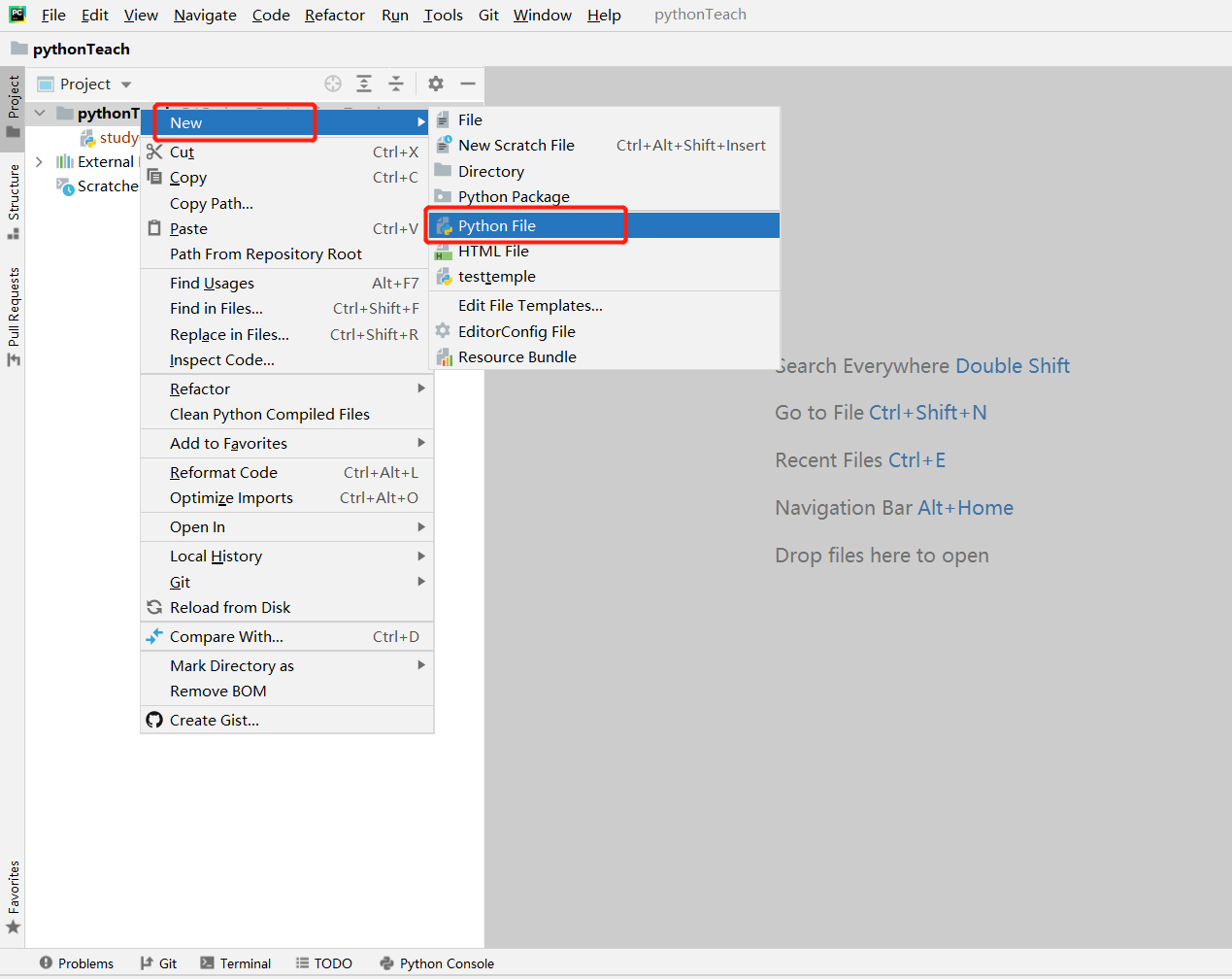The width and height of the screenshot is (1232, 979).
Task: Open the Navigate menu
Action: click(x=205, y=15)
